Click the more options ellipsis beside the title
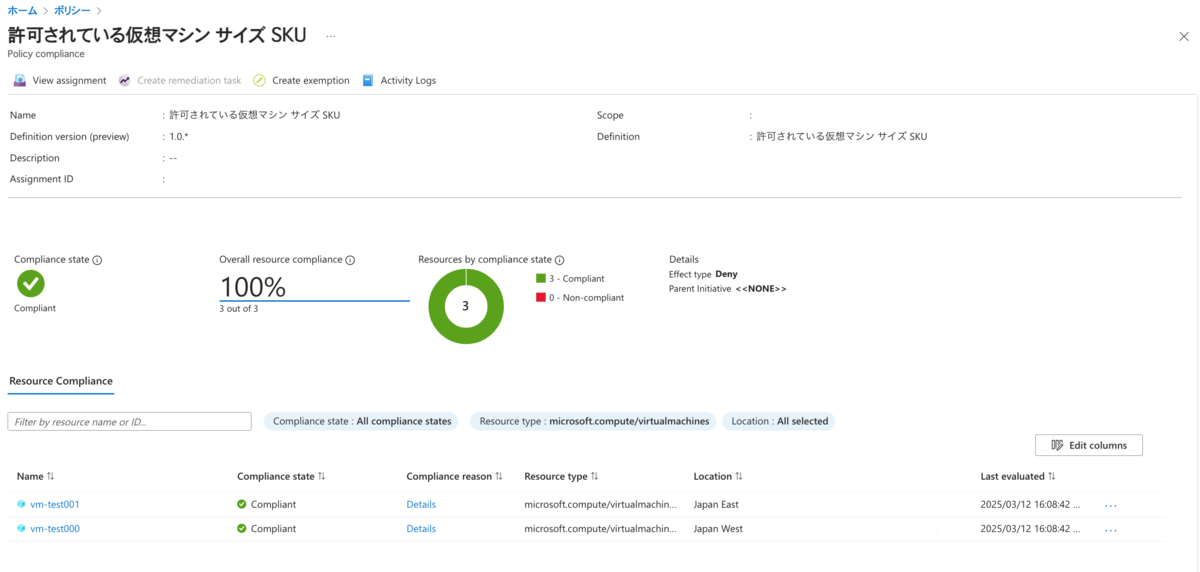The width and height of the screenshot is (1200, 572). pyautogui.click(x=331, y=36)
